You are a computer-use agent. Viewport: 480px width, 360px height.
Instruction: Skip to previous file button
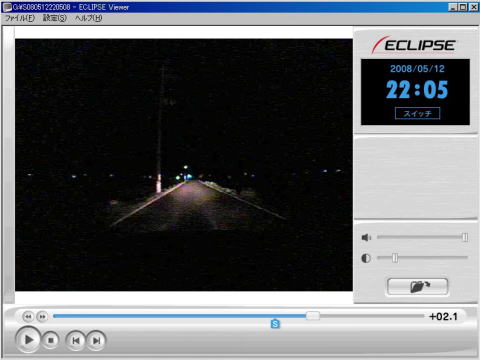pos(76,341)
